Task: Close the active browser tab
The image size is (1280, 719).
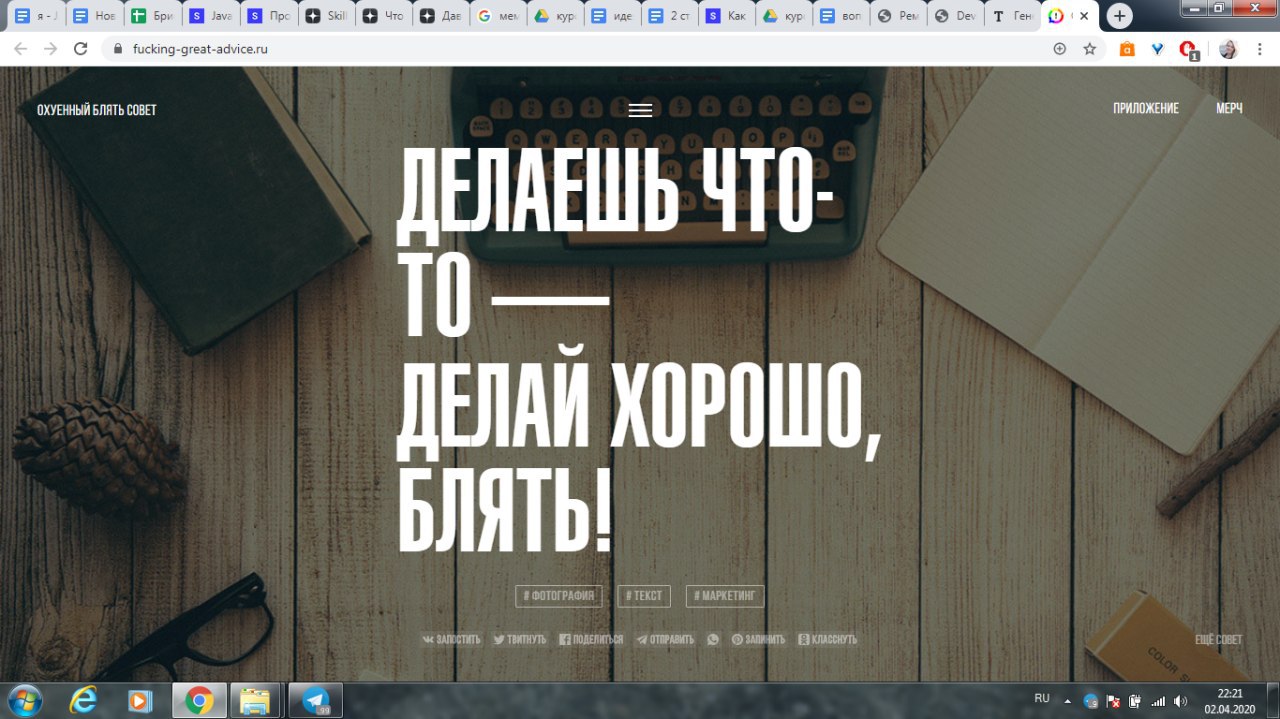Action: 1085,16
